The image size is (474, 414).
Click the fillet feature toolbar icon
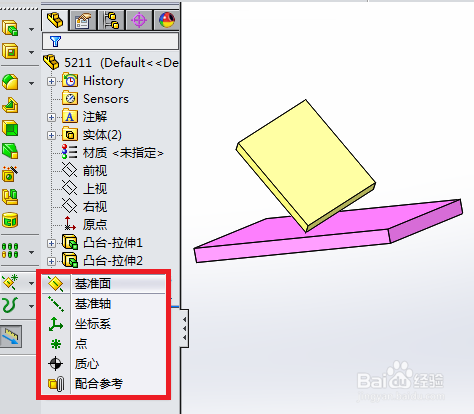coord(10,82)
